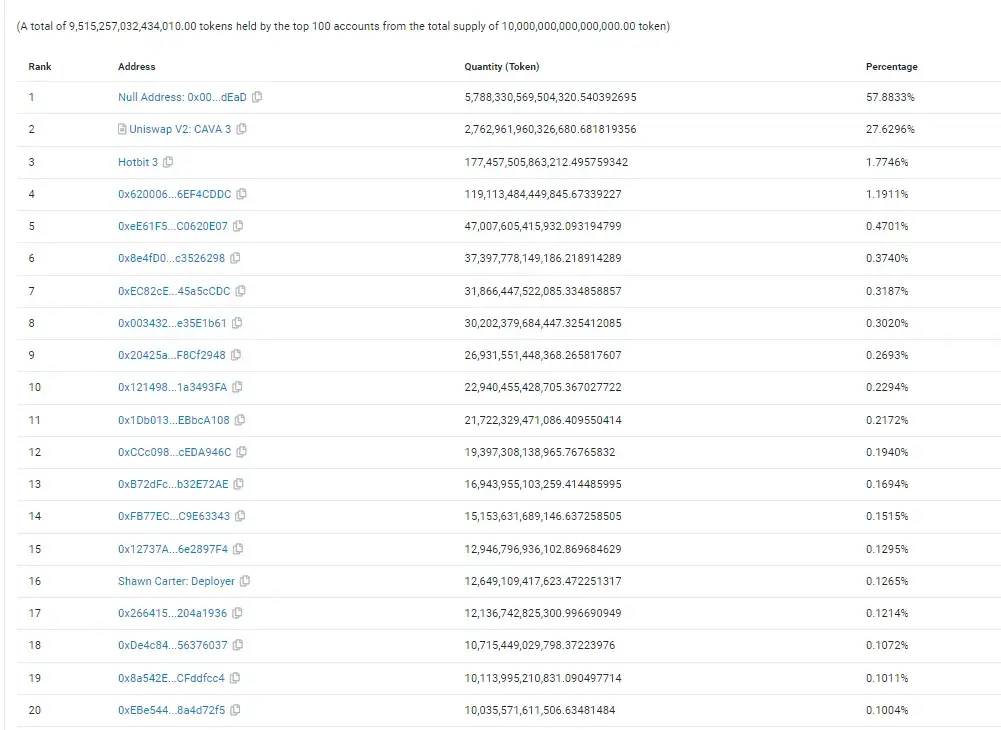Open holder 0xB72dFc...b32E72AE
The width and height of the screenshot is (1001, 730).
click(173, 484)
